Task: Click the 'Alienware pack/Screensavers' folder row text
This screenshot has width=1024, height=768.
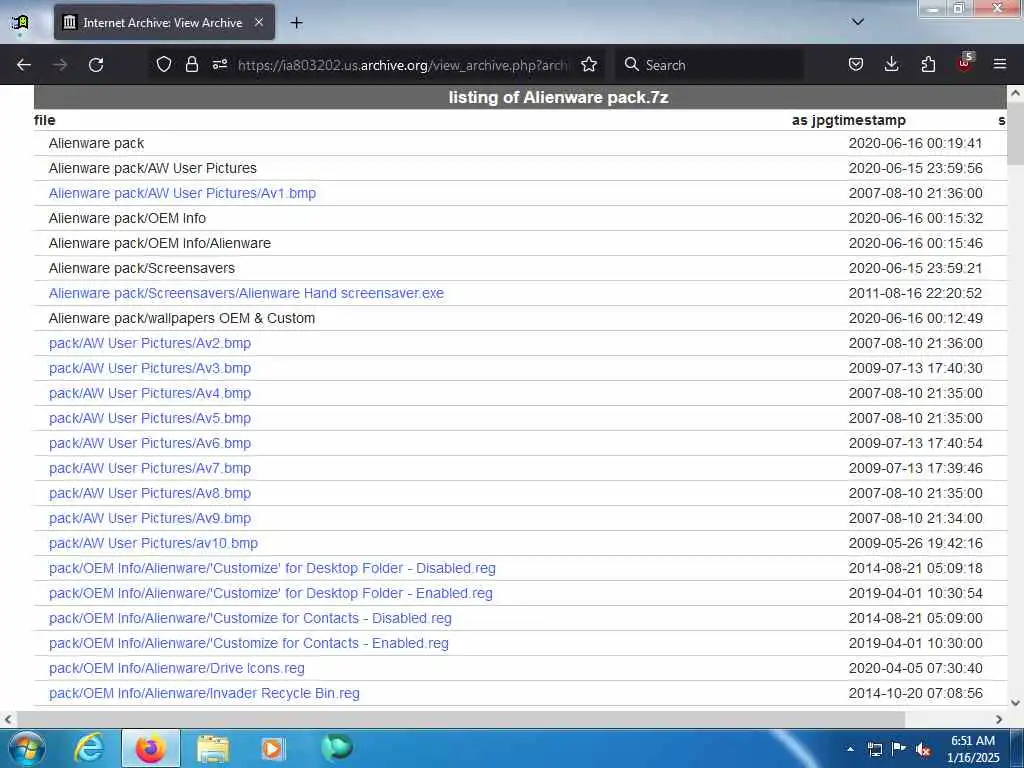Action: 142,268
